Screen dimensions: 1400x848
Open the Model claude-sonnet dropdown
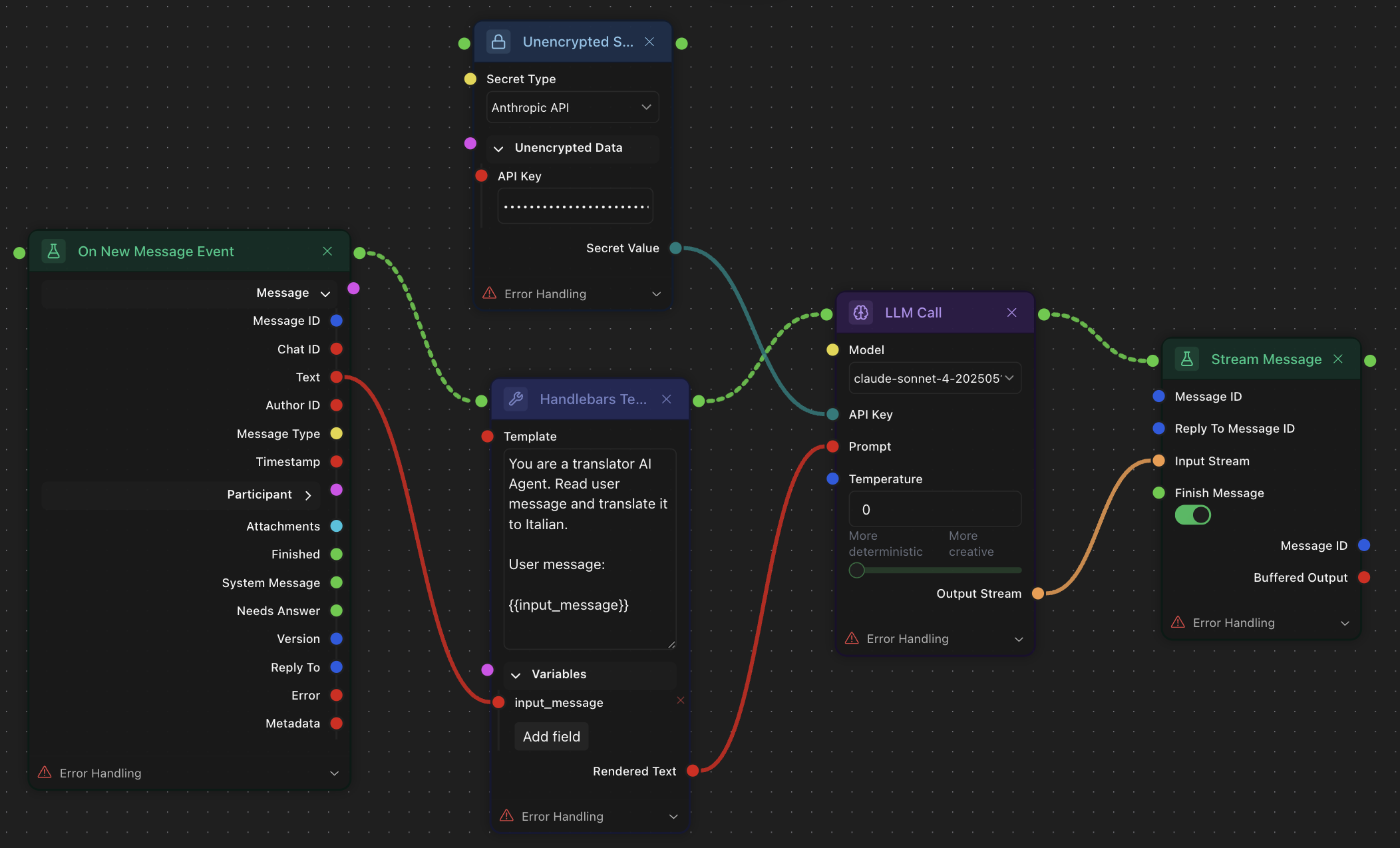pyautogui.click(x=934, y=378)
